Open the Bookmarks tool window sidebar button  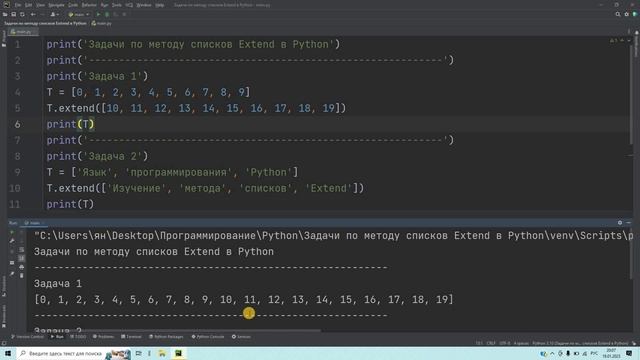(x=4, y=315)
